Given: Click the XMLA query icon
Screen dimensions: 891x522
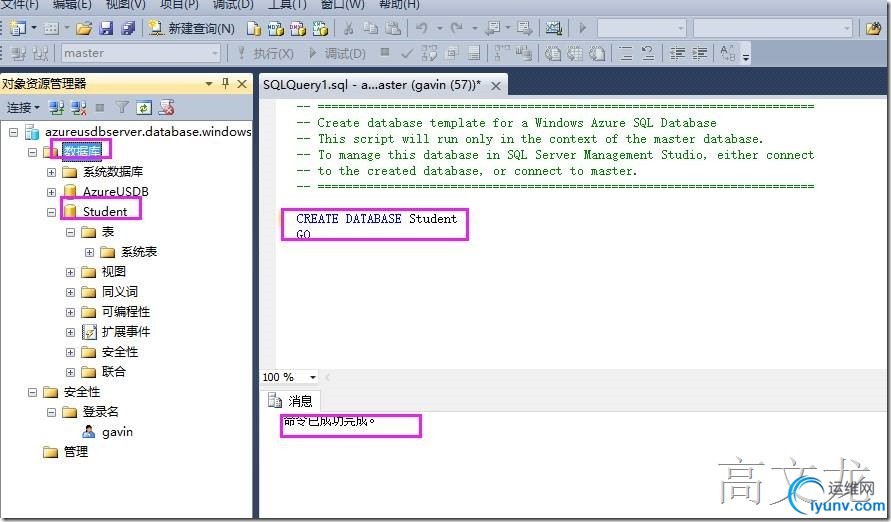Looking at the screenshot, I should (320, 28).
